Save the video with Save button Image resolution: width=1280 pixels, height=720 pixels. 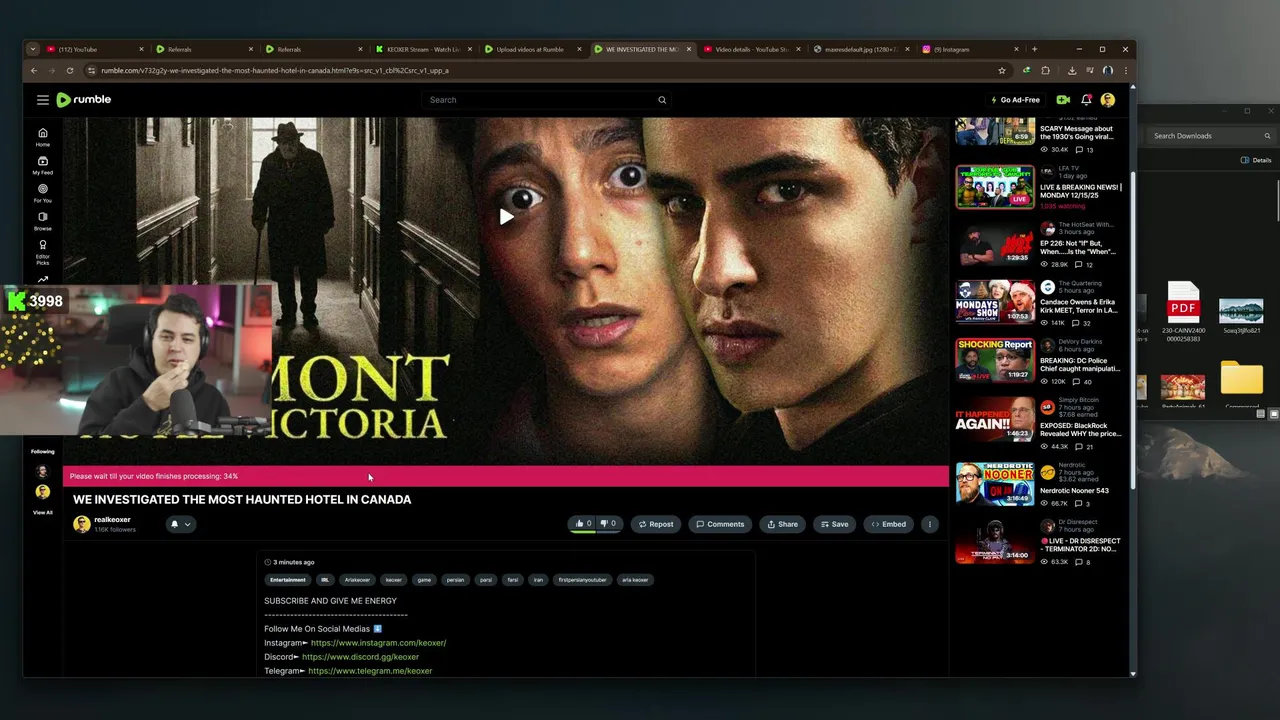pyautogui.click(x=834, y=524)
